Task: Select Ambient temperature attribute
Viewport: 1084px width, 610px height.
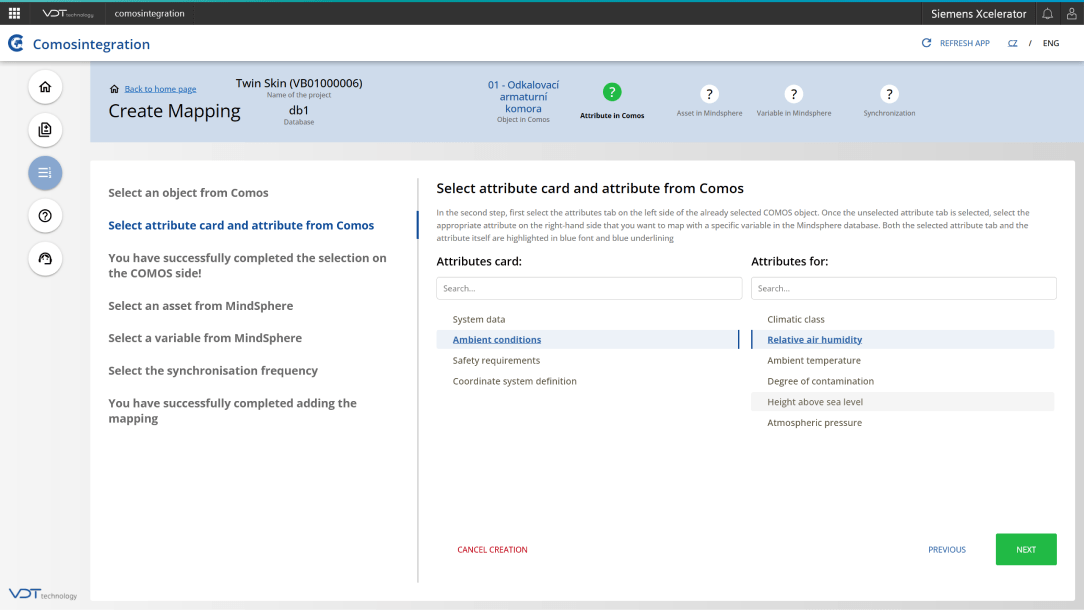Action: (814, 360)
